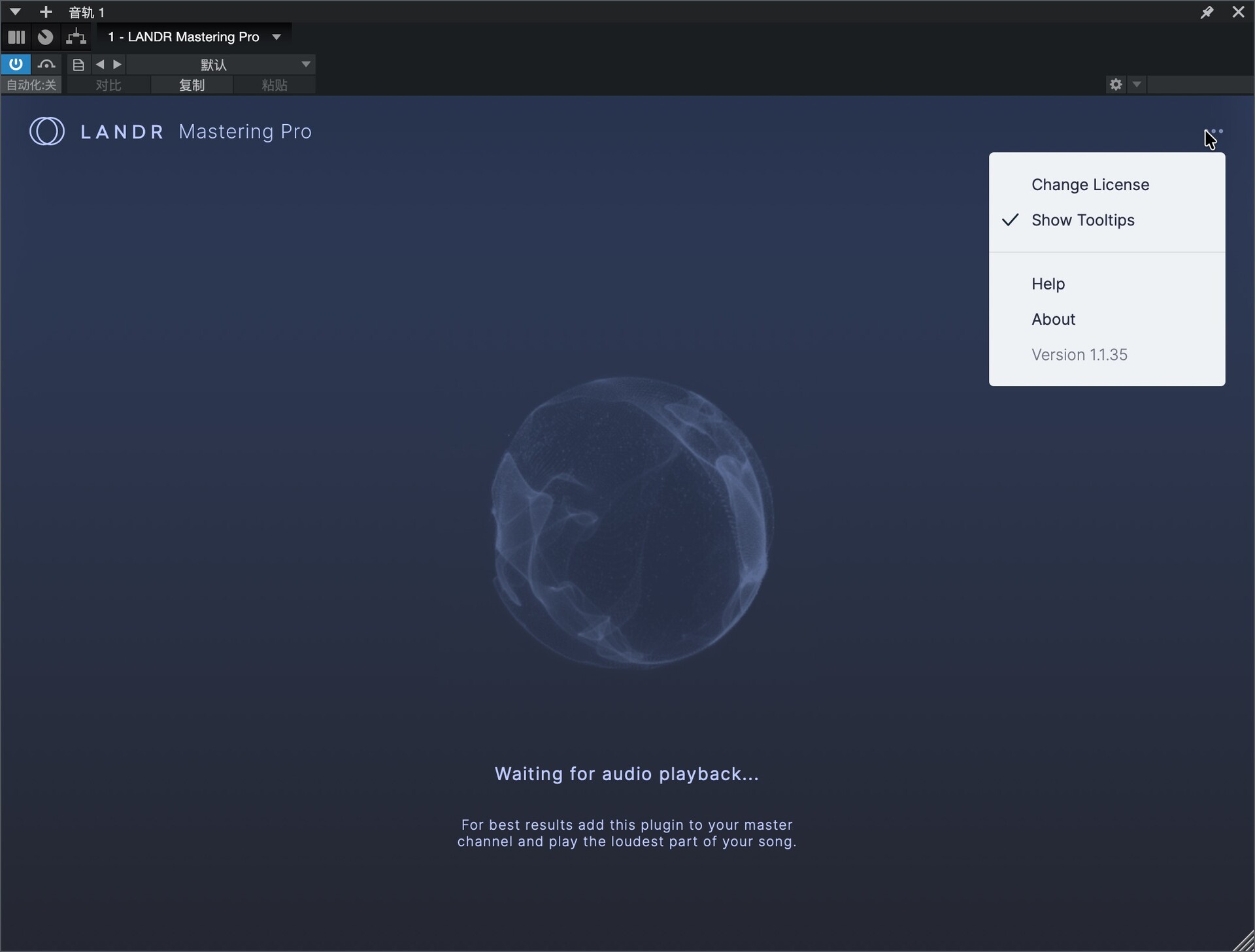Image resolution: width=1255 pixels, height=952 pixels.
Task: Select Change License menu item
Action: click(x=1090, y=185)
